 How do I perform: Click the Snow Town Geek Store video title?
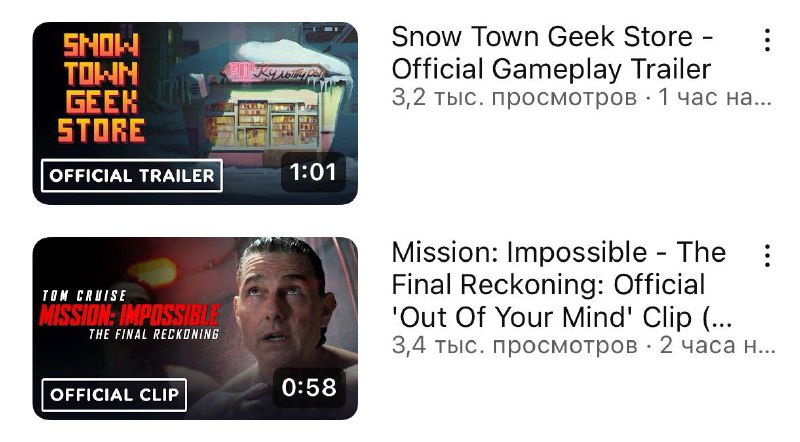pyautogui.click(x=552, y=53)
